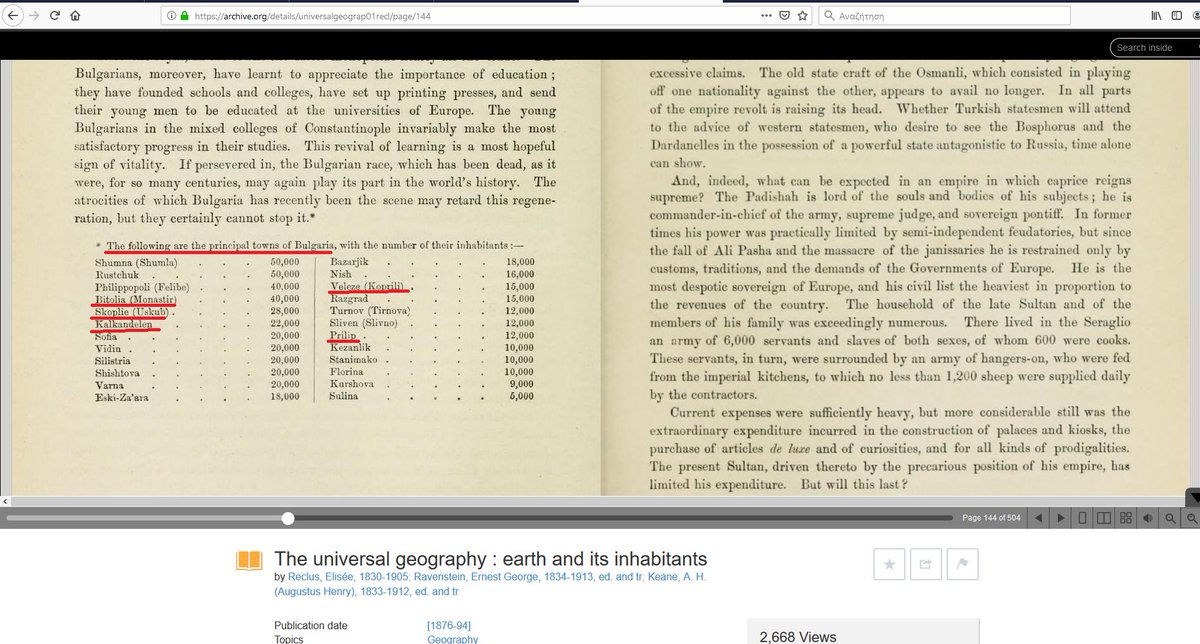Favorite this book using the star button
Viewport: 1200px width, 644px height.
pyautogui.click(x=888, y=565)
